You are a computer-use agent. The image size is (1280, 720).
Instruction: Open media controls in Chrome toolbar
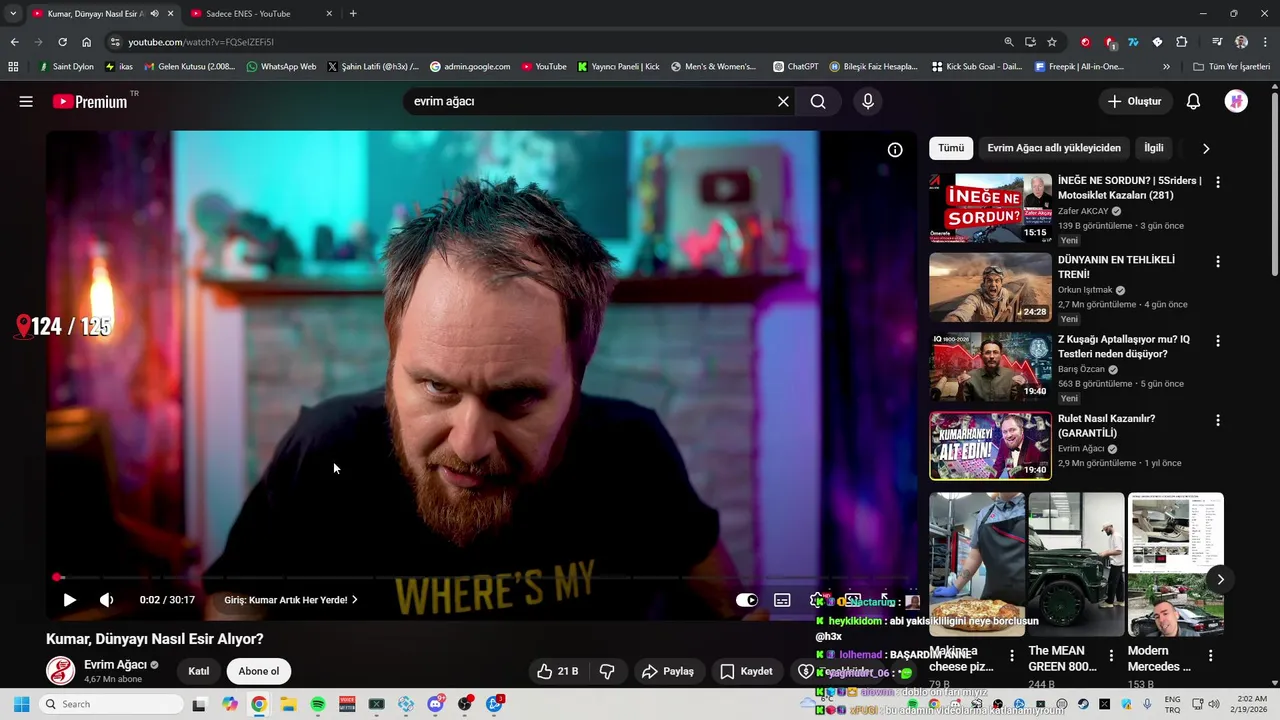1217,42
